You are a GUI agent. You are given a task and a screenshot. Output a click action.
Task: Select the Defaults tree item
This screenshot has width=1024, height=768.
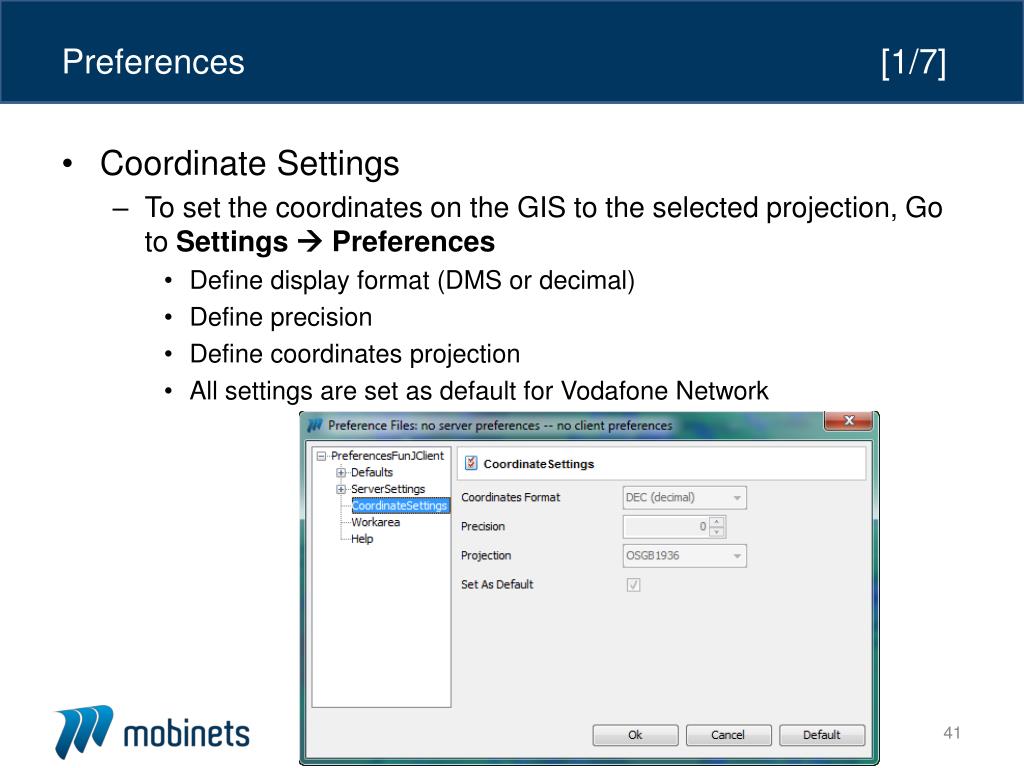(372, 472)
